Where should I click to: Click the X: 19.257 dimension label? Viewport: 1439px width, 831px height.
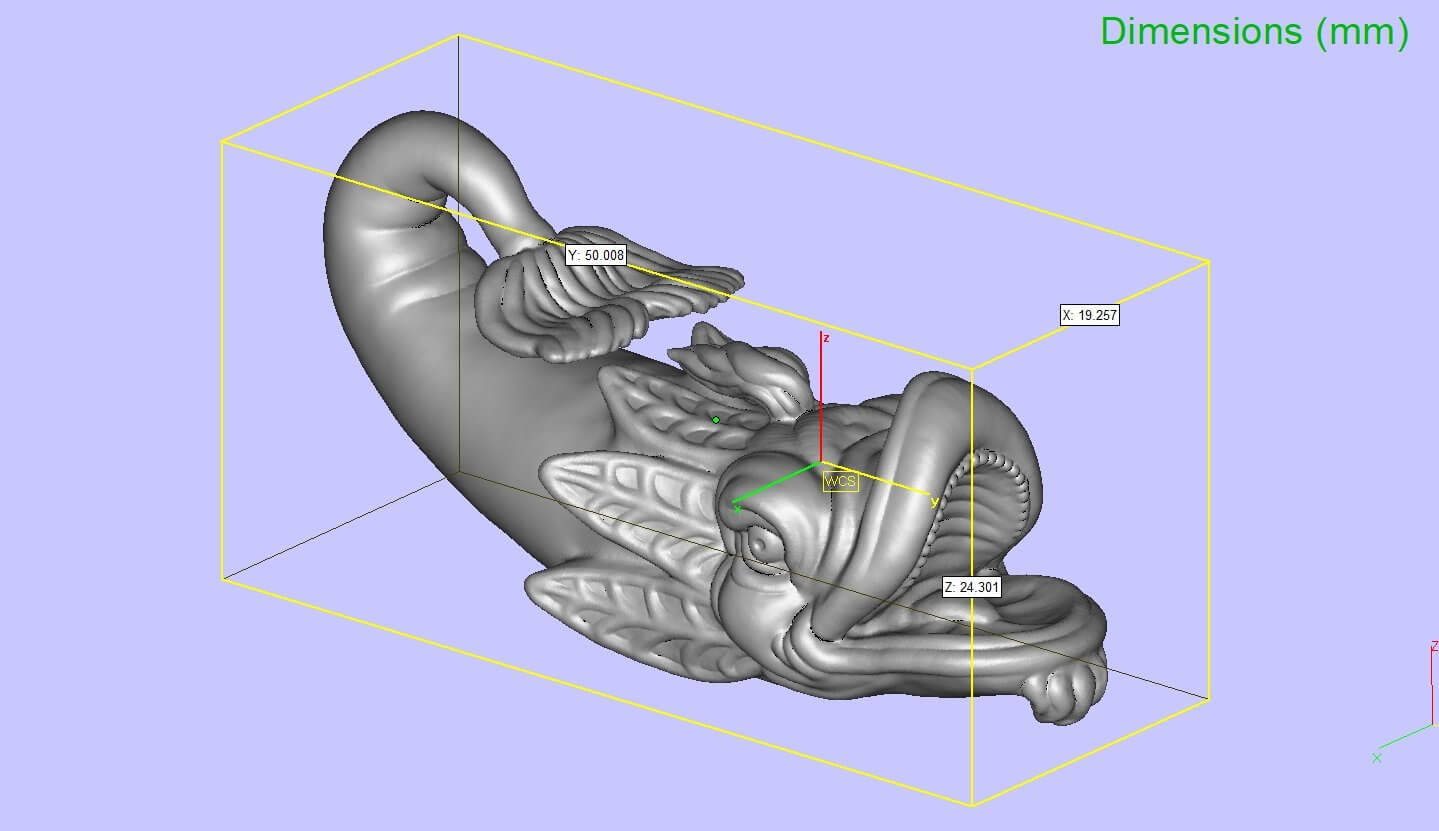1089,315
